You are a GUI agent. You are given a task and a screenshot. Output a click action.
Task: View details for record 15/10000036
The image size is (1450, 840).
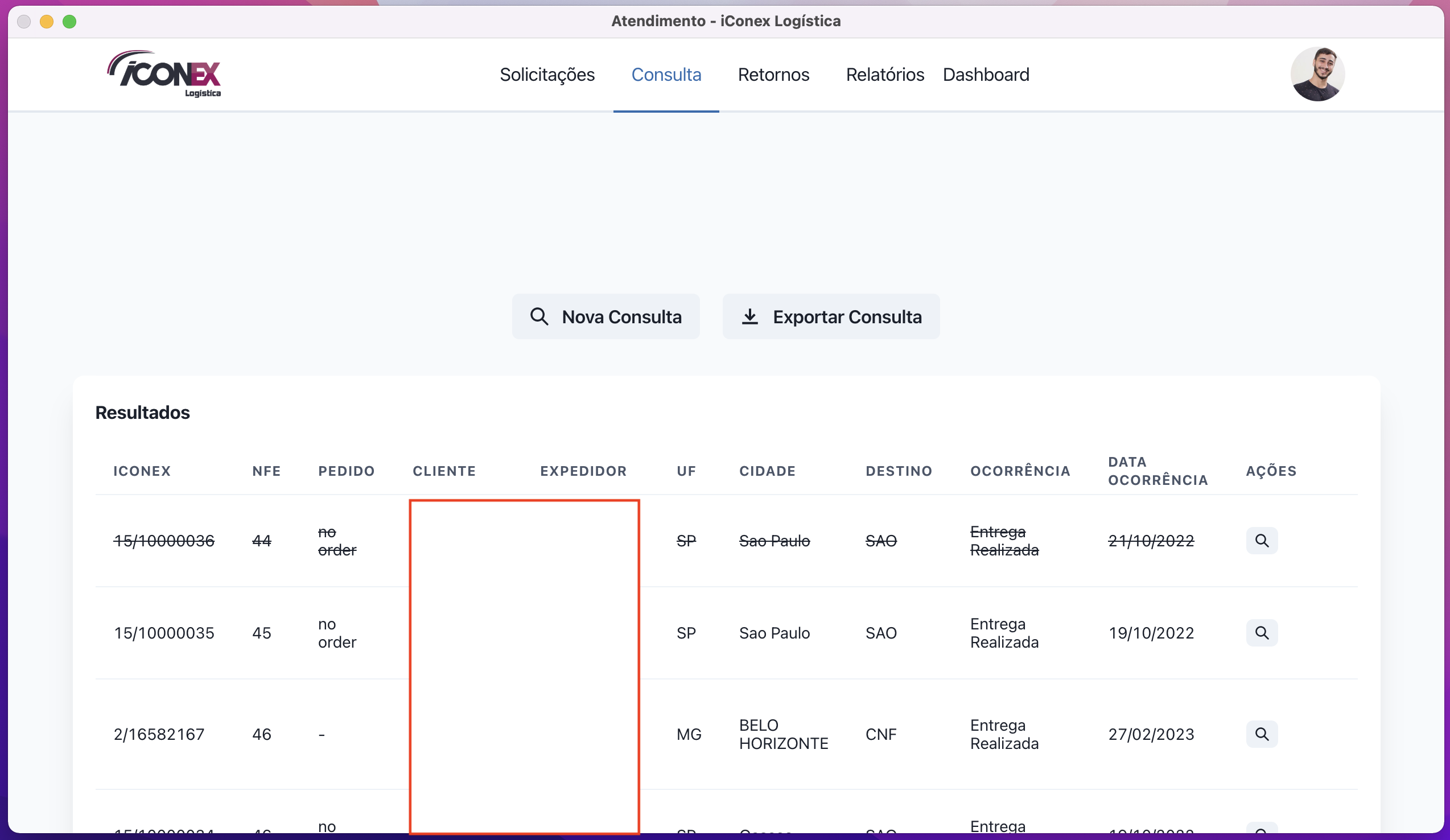(x=1262, y=541)
